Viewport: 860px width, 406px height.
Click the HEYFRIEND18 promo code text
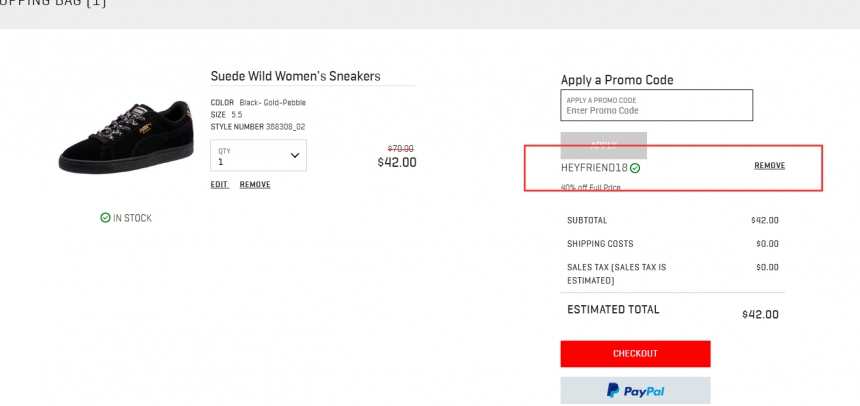pos(595,168)
